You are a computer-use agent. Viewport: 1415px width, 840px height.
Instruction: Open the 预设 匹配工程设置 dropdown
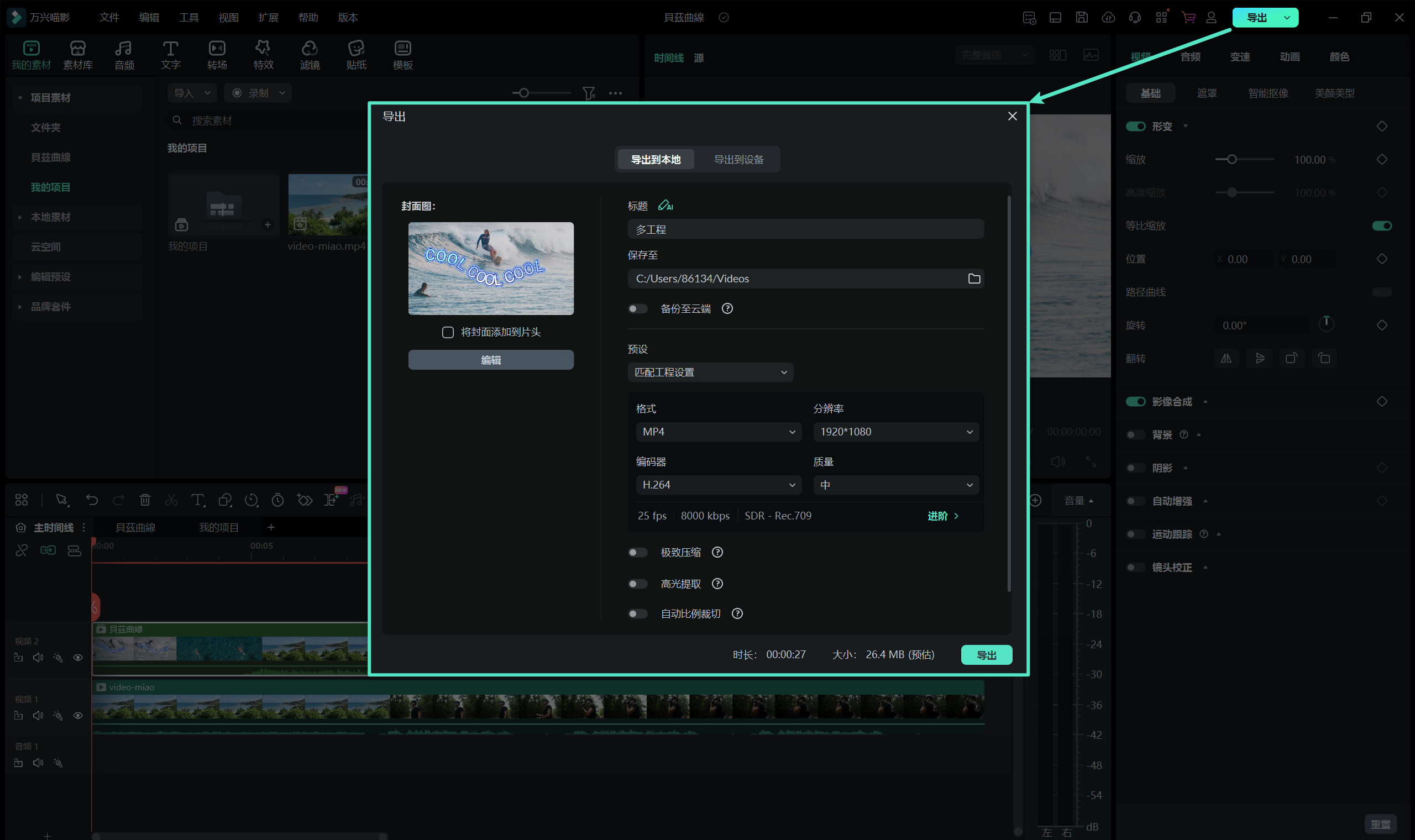coord(710,372)
